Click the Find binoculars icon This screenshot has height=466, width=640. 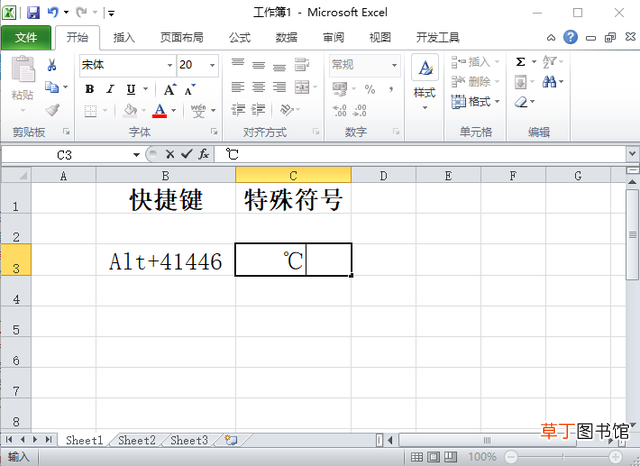point(549,82)
